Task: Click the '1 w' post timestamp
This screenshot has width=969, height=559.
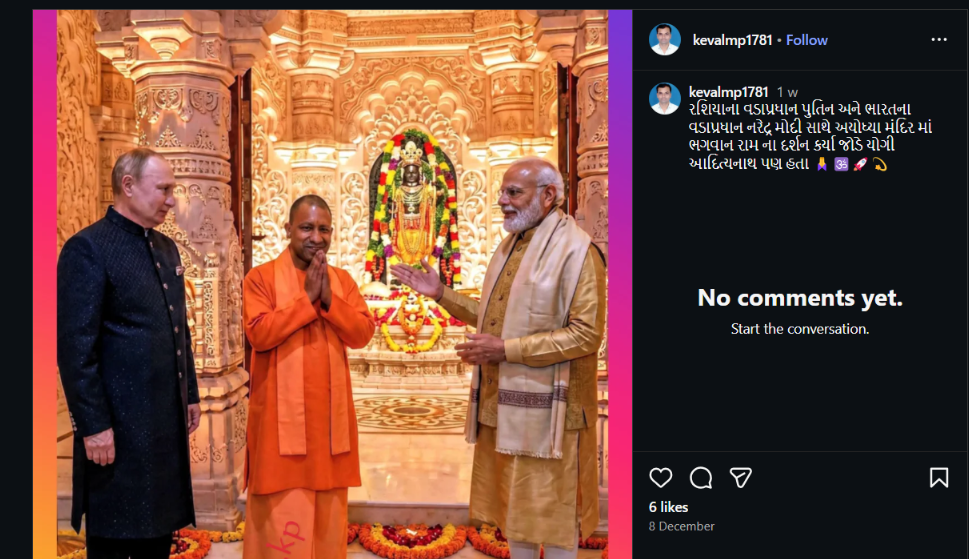Action: [x=788, y=92]
